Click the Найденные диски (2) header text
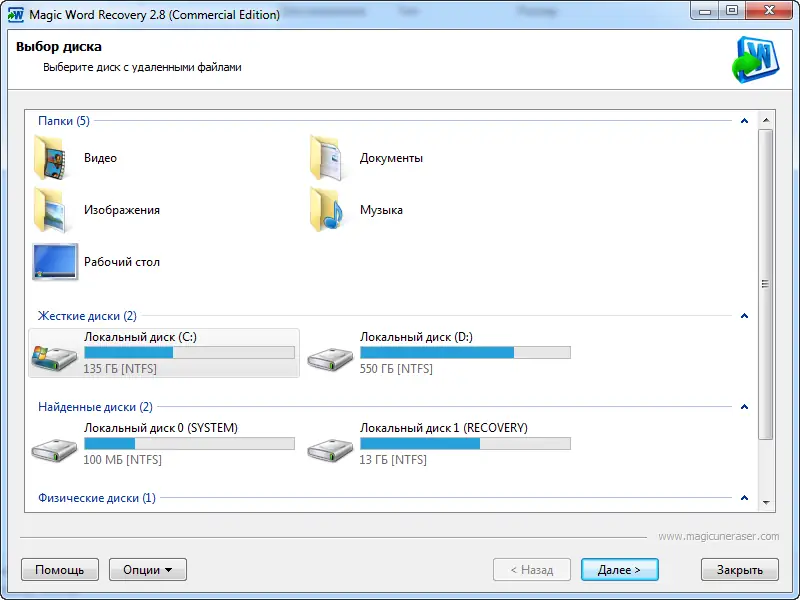This screenshot has width=800, height=600. pyautogui.click(x=95, y=407)
